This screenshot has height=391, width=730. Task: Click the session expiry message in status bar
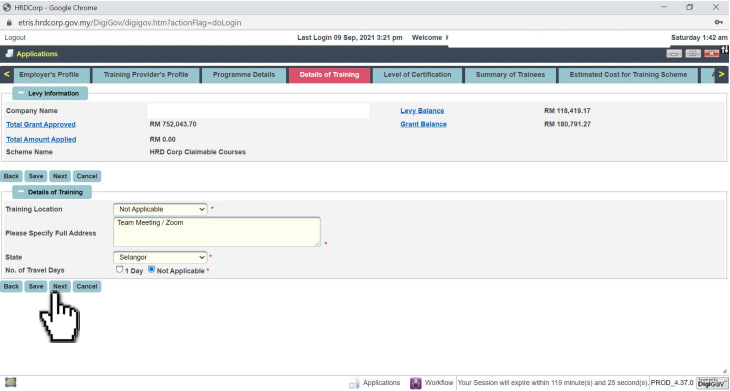[553, 383]
